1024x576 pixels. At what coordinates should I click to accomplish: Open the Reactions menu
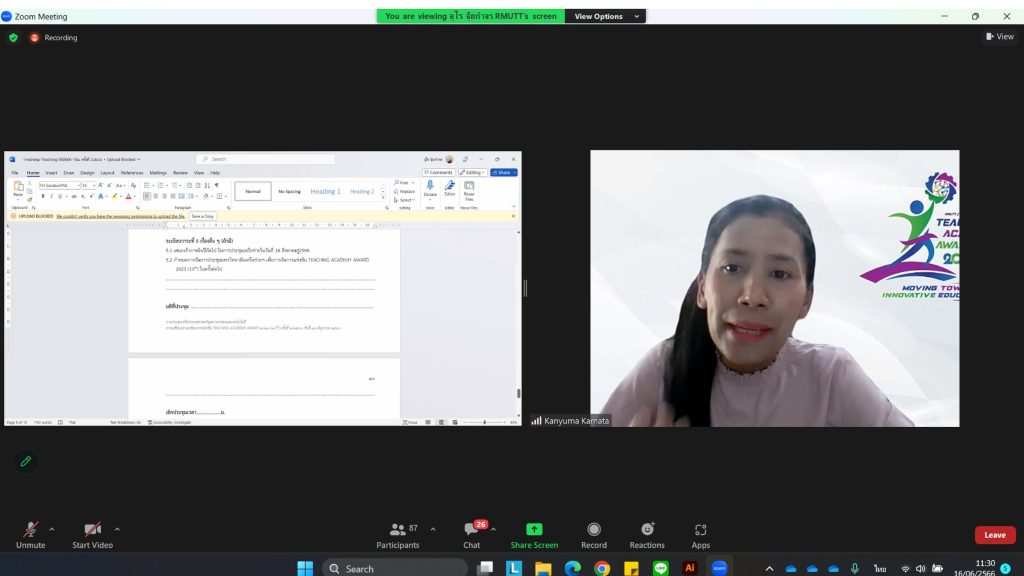point(647,531)
